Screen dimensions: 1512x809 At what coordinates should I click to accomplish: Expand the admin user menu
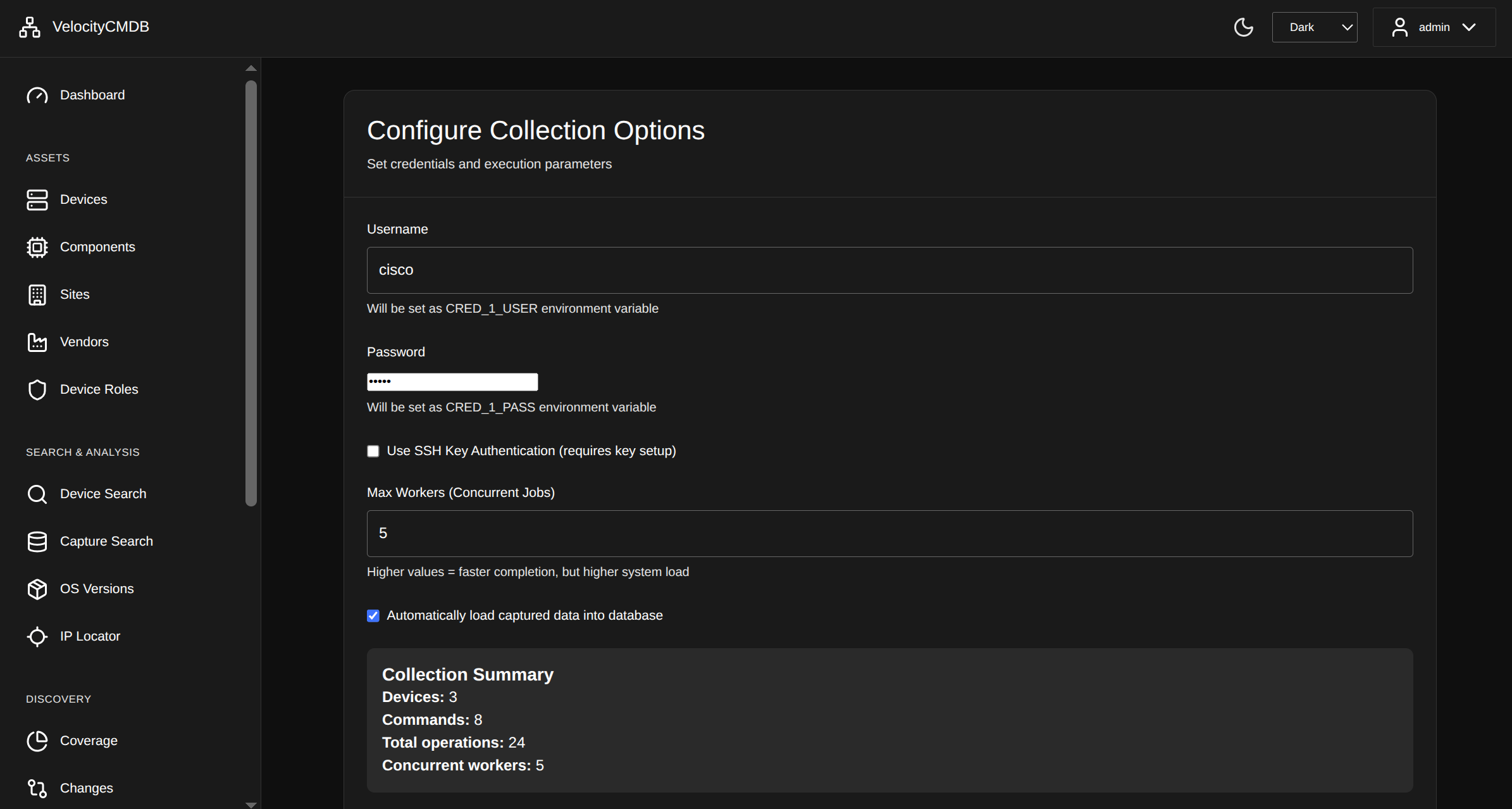[x=1434, y=27]
